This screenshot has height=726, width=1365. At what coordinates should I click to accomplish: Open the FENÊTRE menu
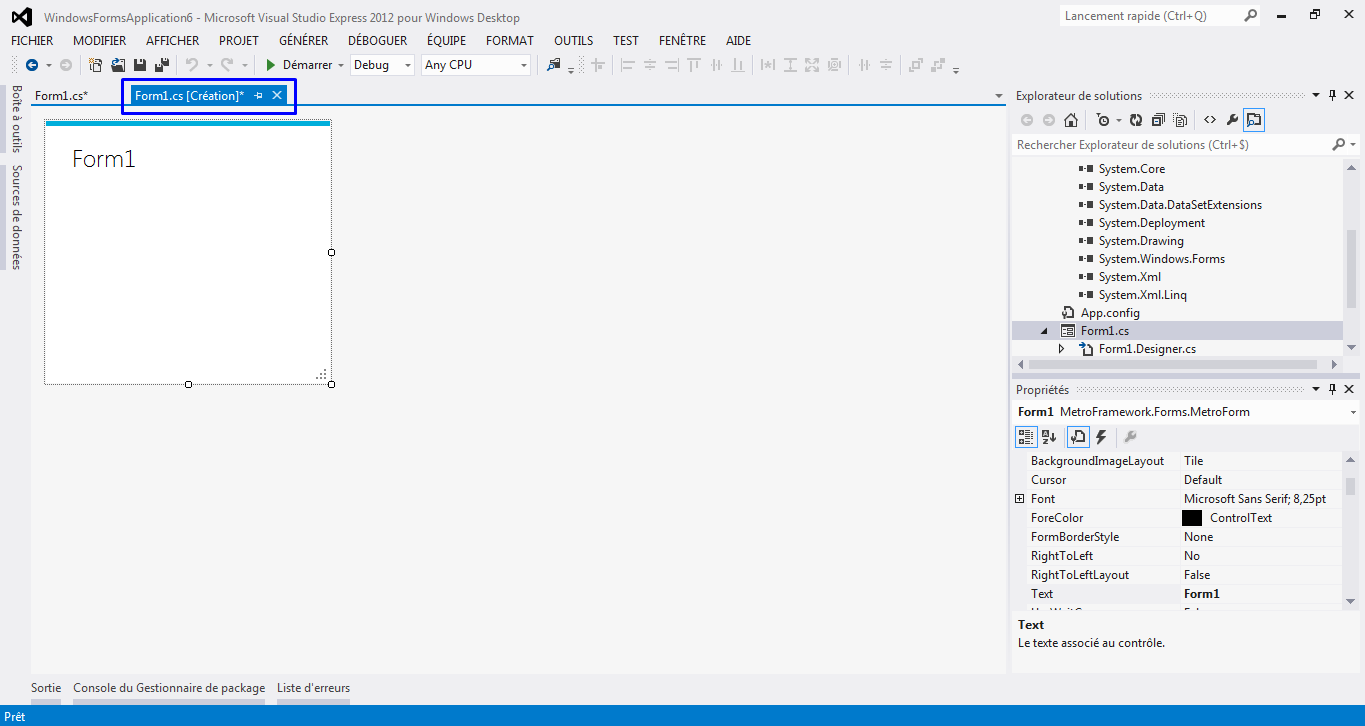(683, 41)
